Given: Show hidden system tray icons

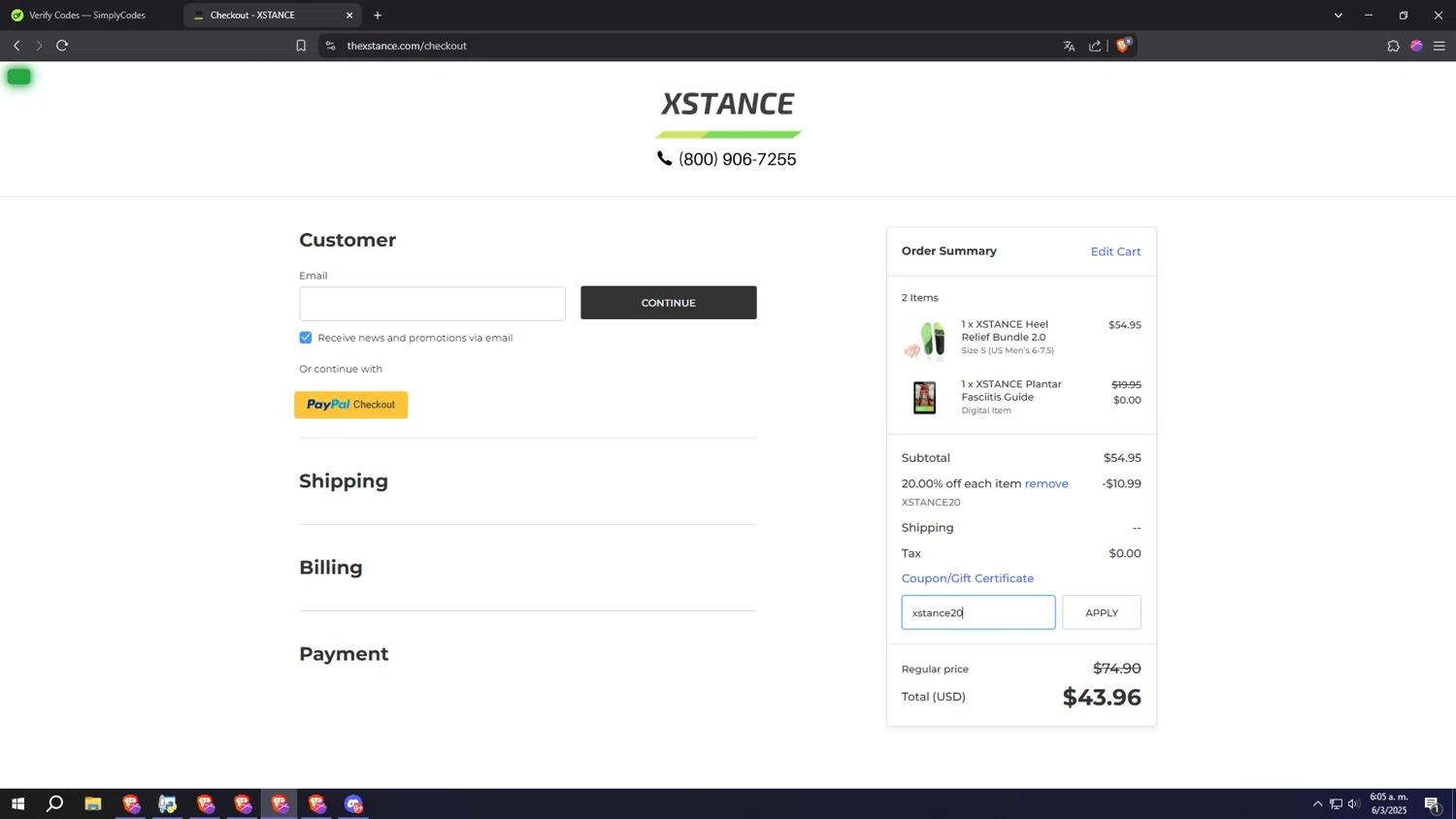Looking at the screenshot, I should click(x=1317, y=803).
